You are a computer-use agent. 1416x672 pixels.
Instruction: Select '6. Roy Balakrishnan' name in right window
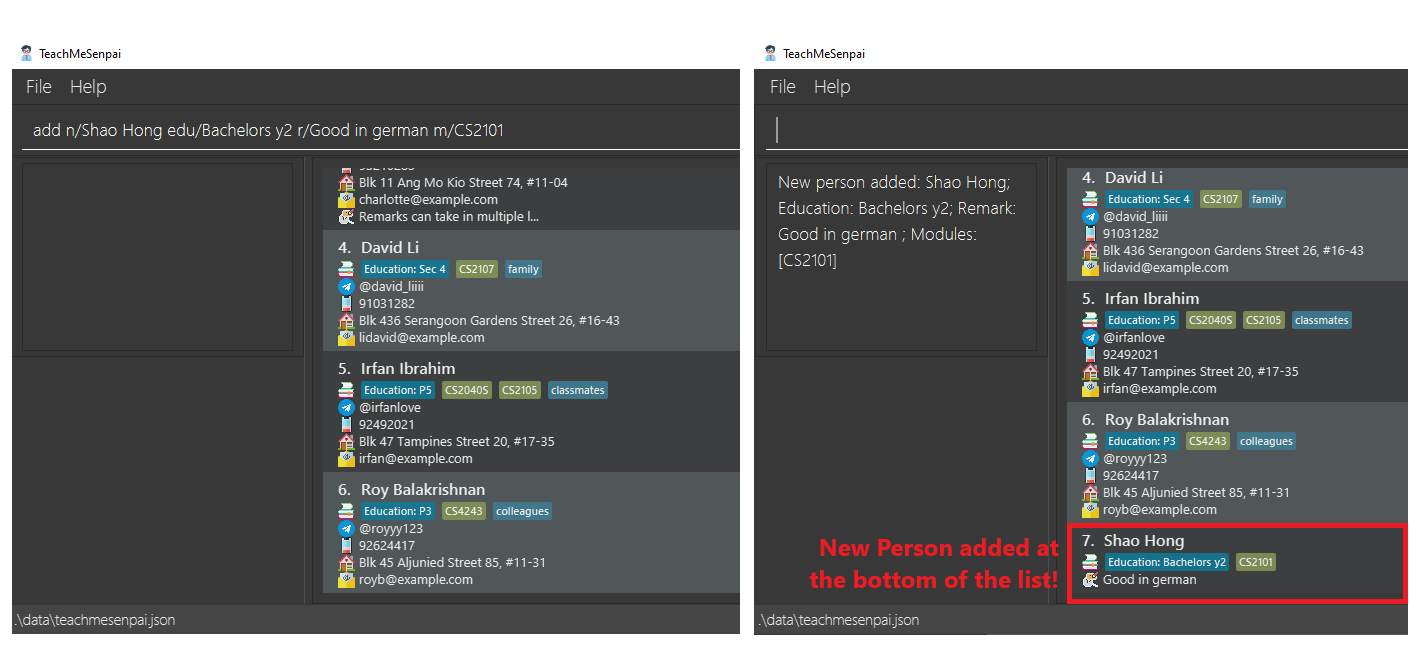[x=1155, y=419]
